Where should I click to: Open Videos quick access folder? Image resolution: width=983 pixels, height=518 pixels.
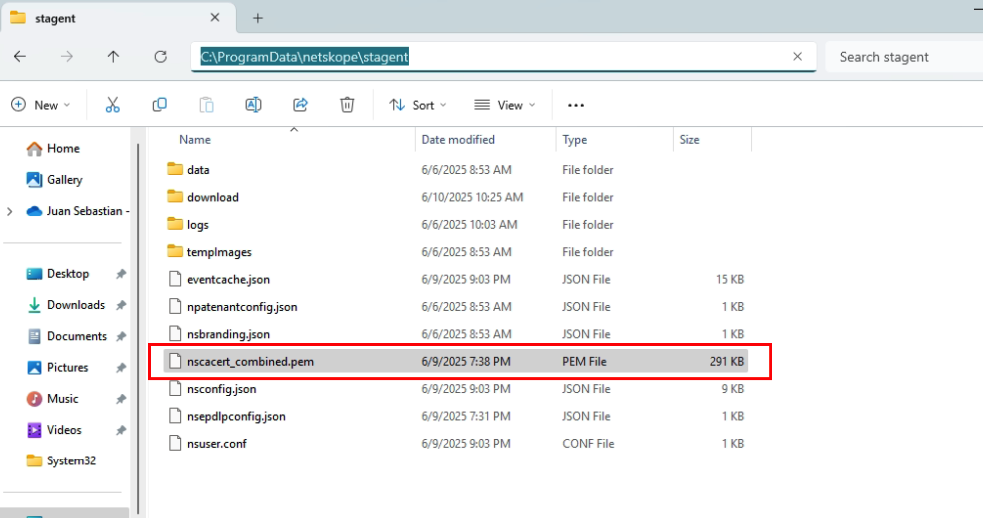[x=54, y=430]
